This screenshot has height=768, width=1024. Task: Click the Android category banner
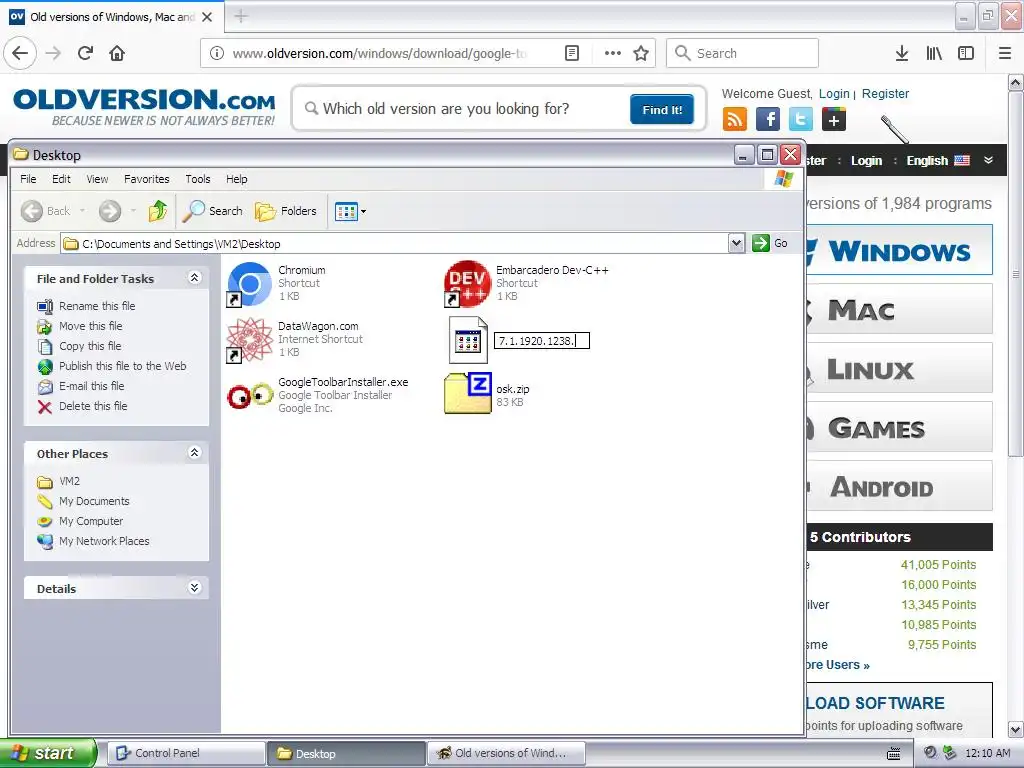[899, 487]
